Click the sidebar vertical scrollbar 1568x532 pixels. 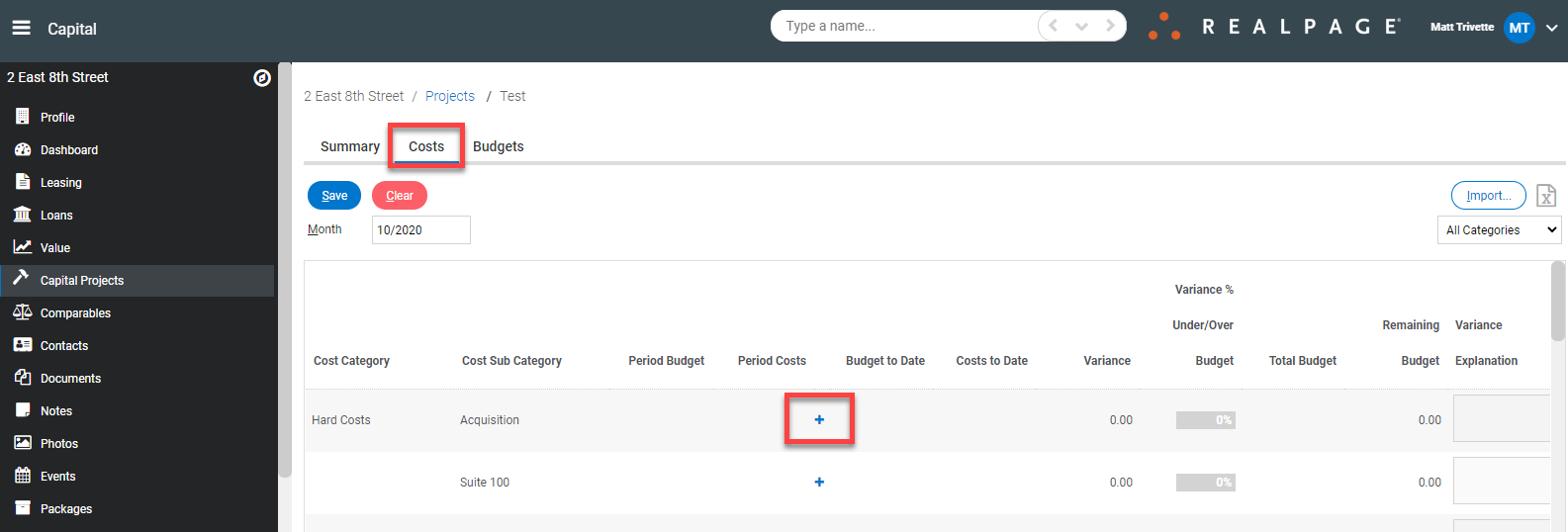285,269
